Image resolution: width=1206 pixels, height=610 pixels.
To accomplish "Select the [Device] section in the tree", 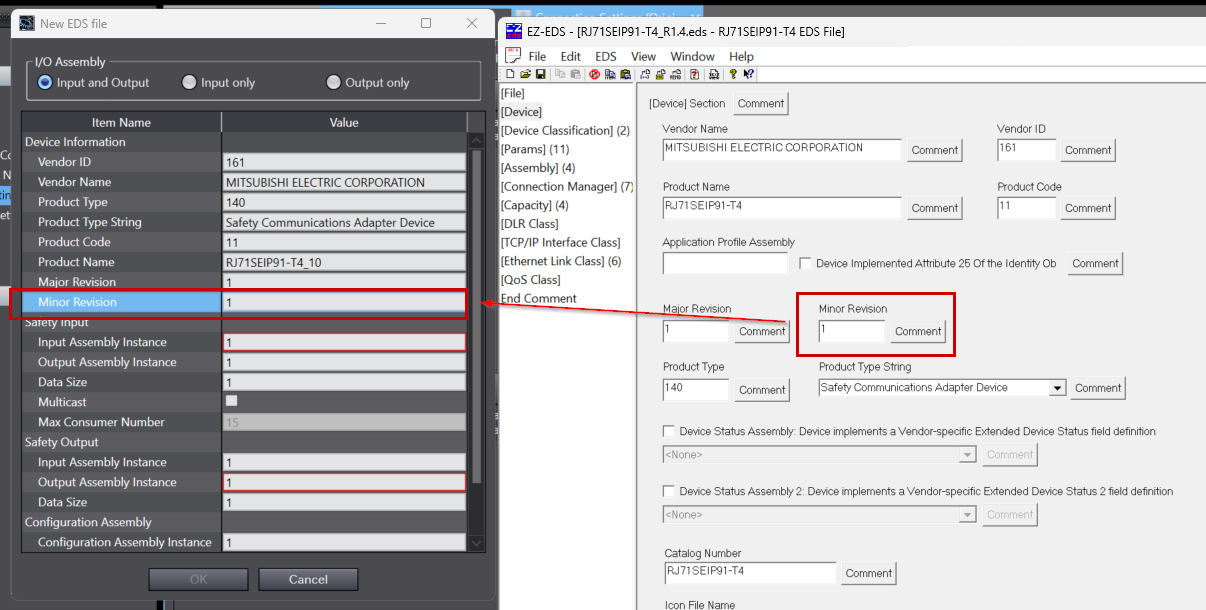I will pos(521,112).
